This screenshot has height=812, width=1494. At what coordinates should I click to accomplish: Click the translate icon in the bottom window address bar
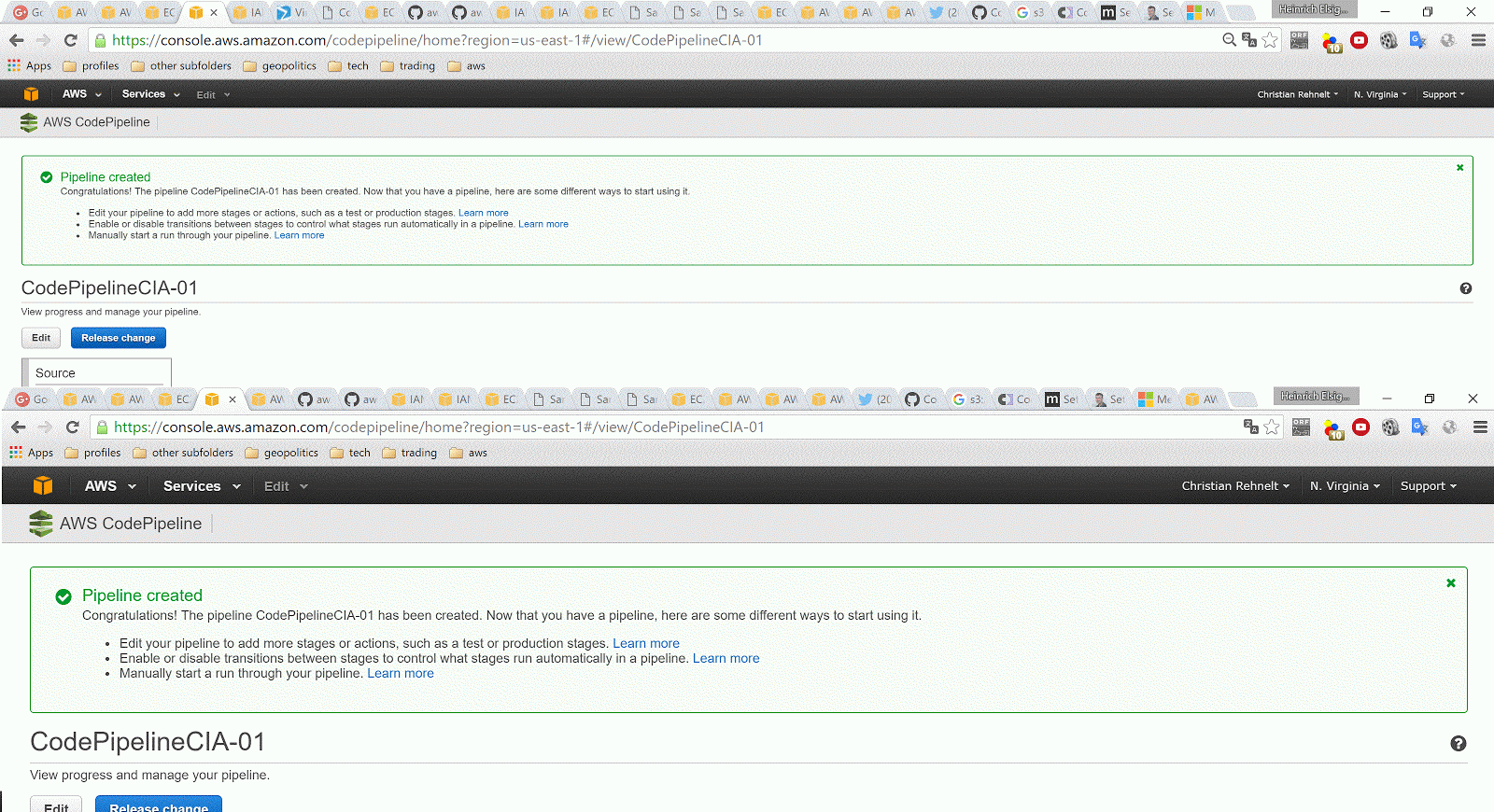pos(1251,427)
